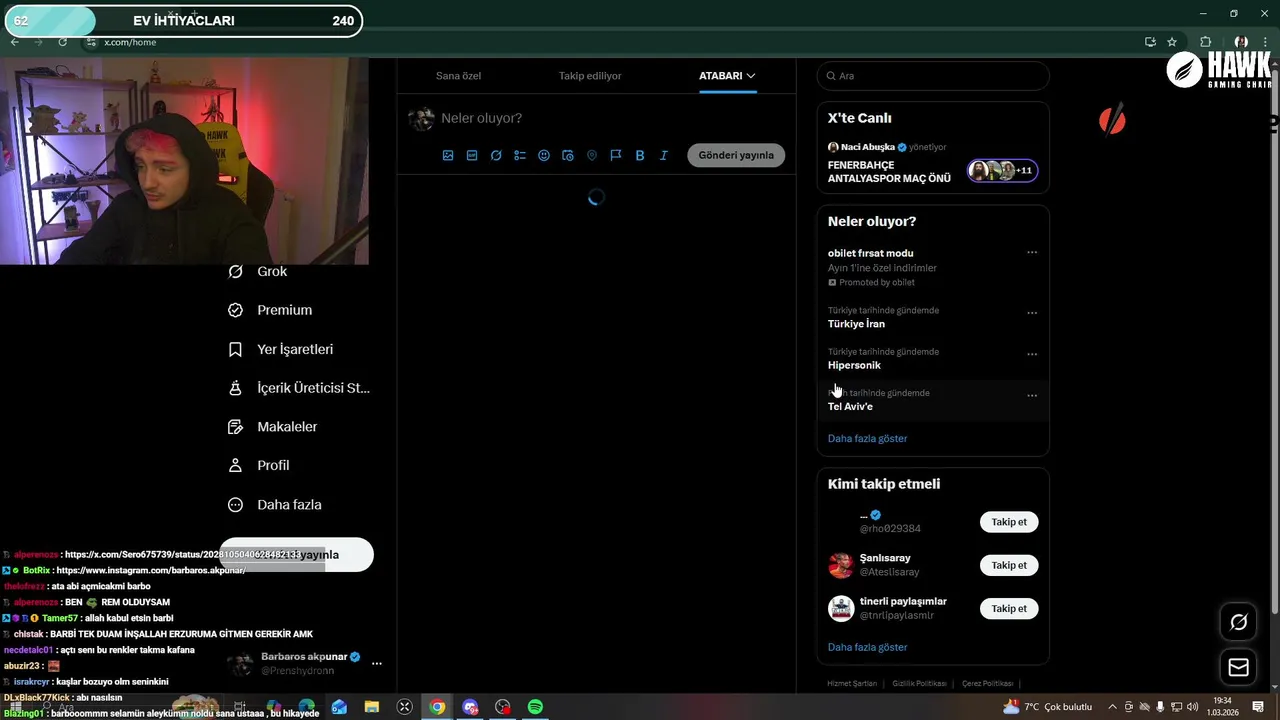This screenshot has width=1280, height=720.
Task: Open account menu dots beside Barbaros akpunar
Action: [377, 663]
